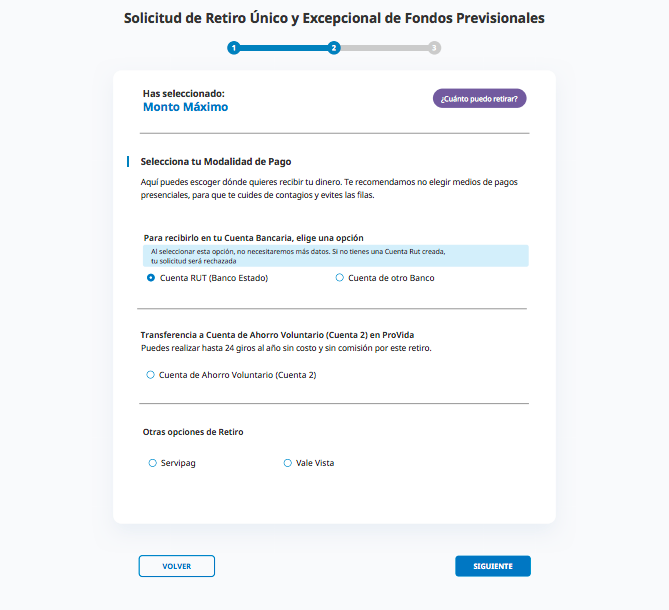669x610 pixels.
Task: Click step 1 circle in progress indicator
Action: click(233, 48)
